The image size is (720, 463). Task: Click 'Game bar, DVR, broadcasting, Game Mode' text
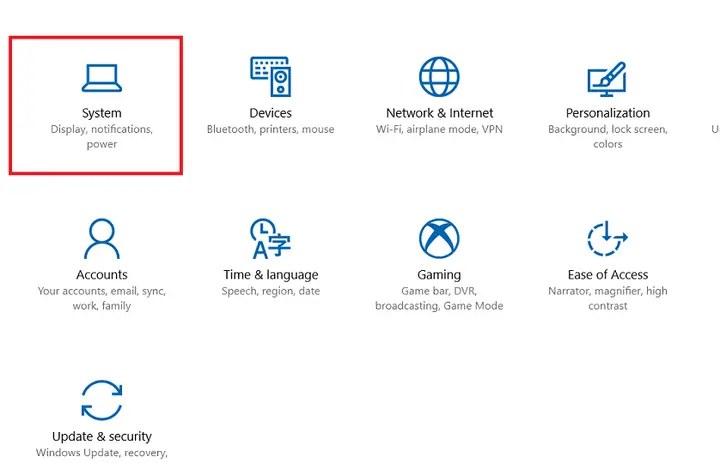click(x=439, y=298)
